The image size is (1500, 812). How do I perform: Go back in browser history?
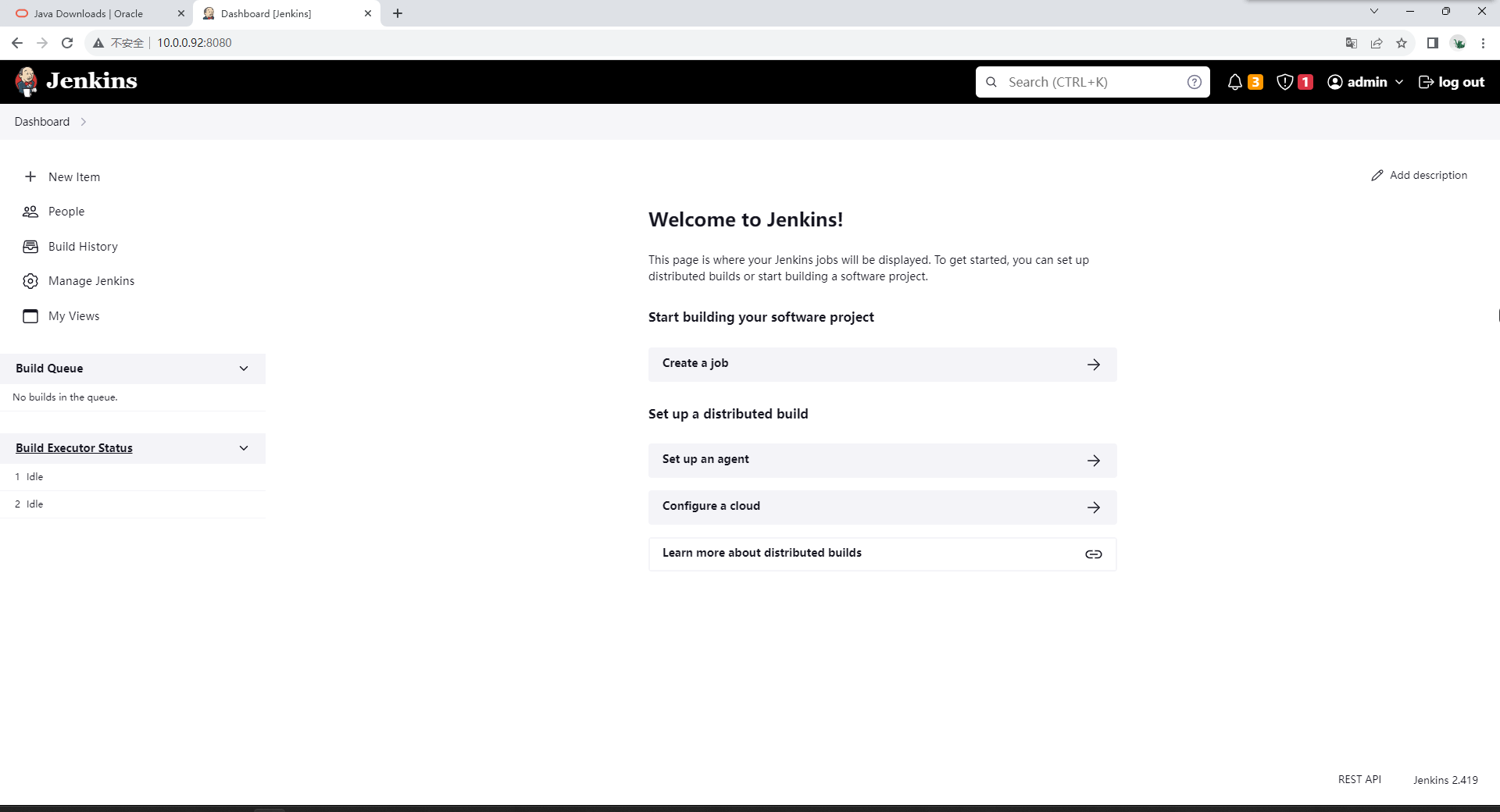click(17, 43)
